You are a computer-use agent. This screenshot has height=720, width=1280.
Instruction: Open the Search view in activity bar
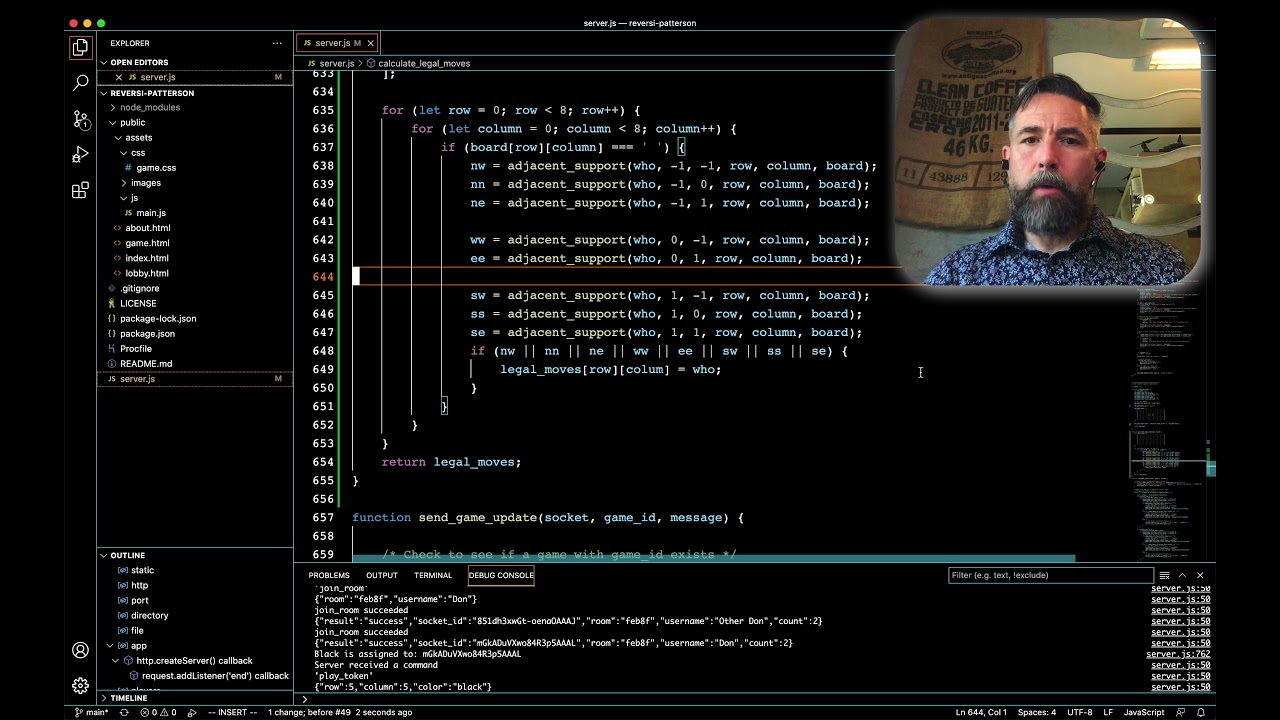pos(80,83)
